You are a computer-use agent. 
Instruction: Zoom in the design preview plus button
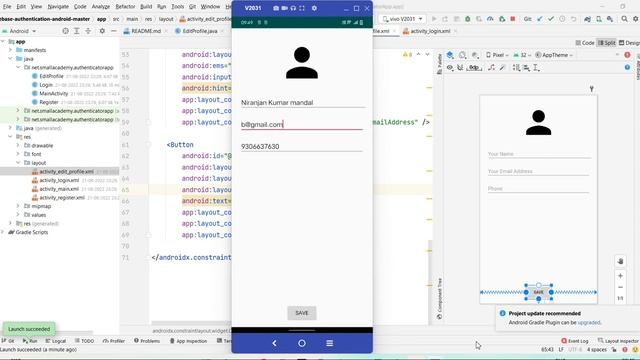620,276
